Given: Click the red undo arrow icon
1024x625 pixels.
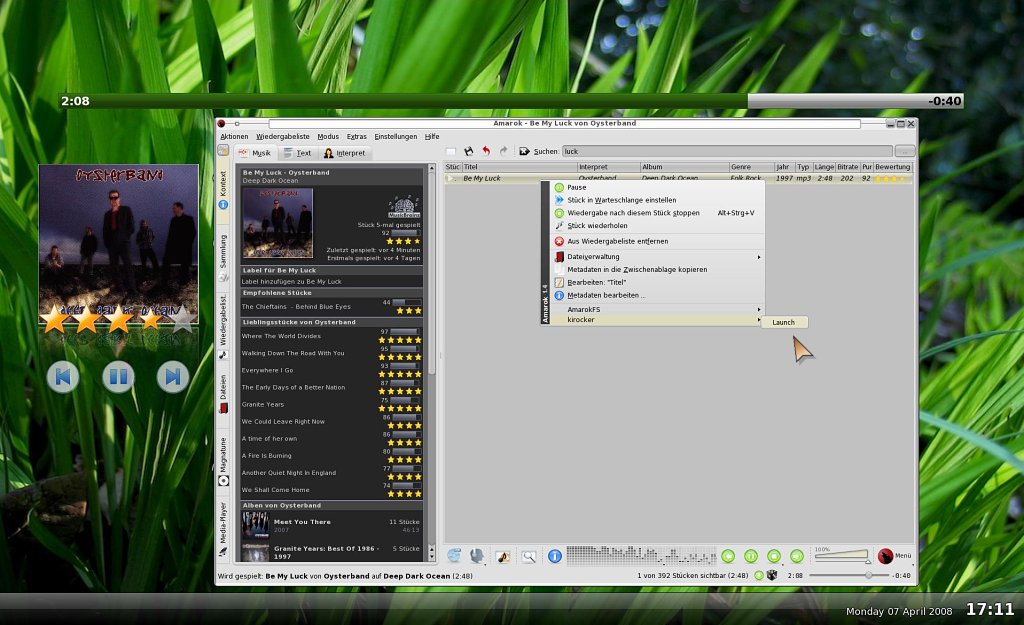Looking at the screenshot, I should coord(486,152).
